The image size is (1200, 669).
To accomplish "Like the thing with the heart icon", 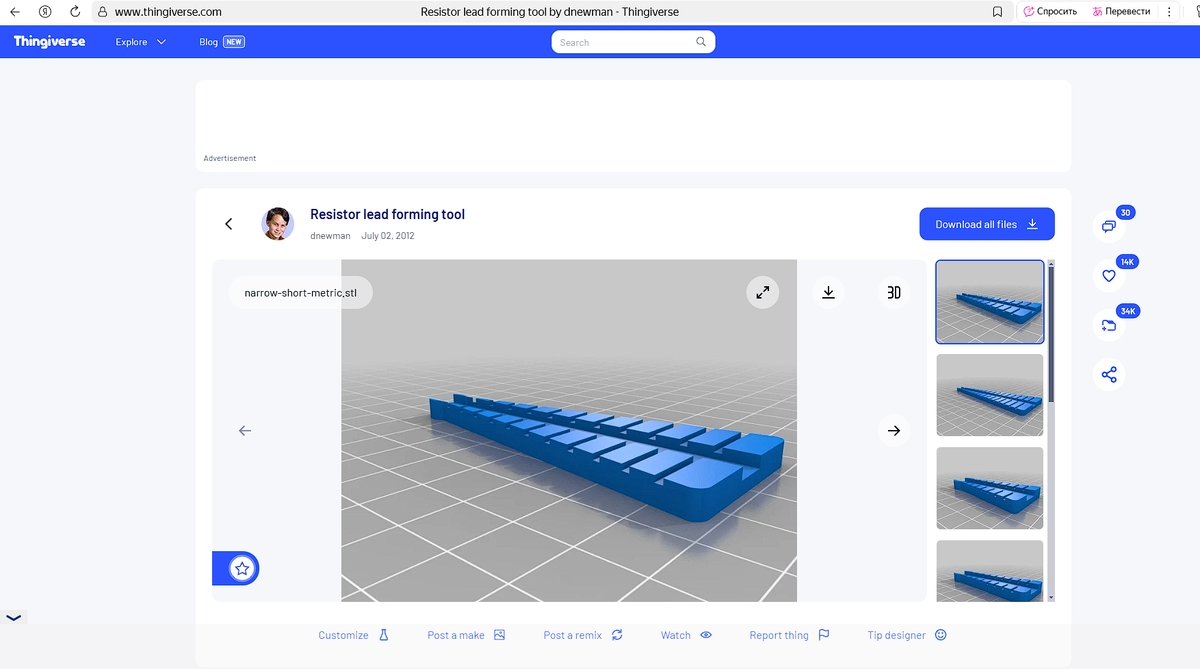I will click(x=1109, y=276).
